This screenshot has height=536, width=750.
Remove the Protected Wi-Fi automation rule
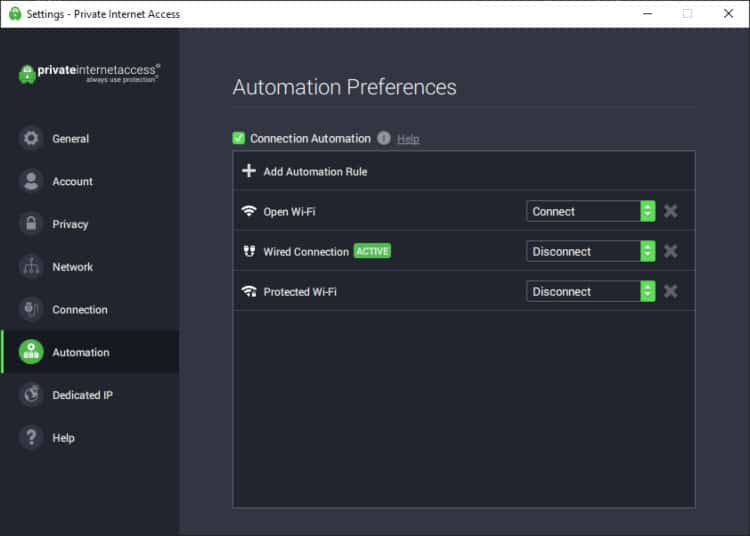(671, 291)
